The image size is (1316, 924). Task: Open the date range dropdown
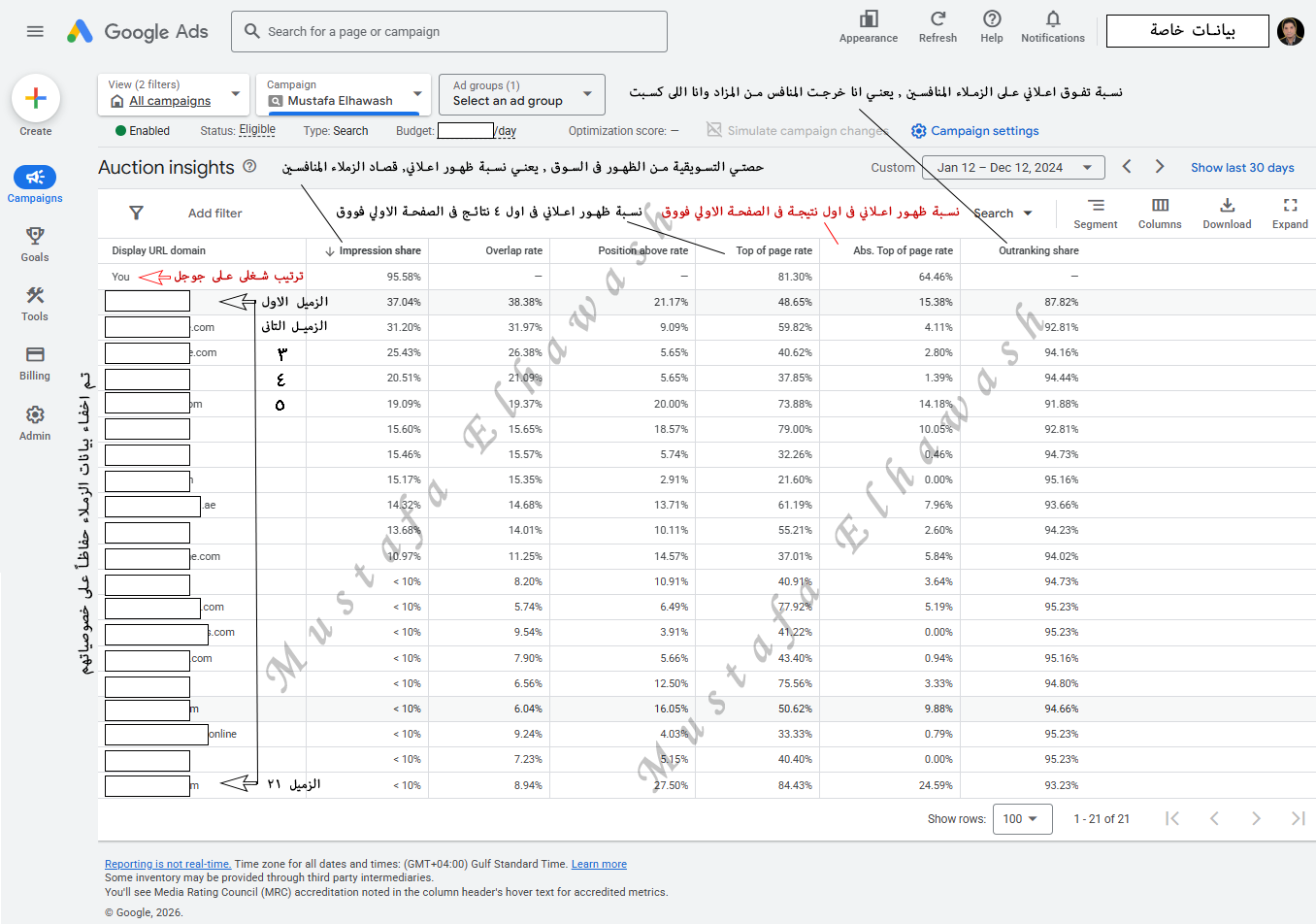click(1012, 168)
